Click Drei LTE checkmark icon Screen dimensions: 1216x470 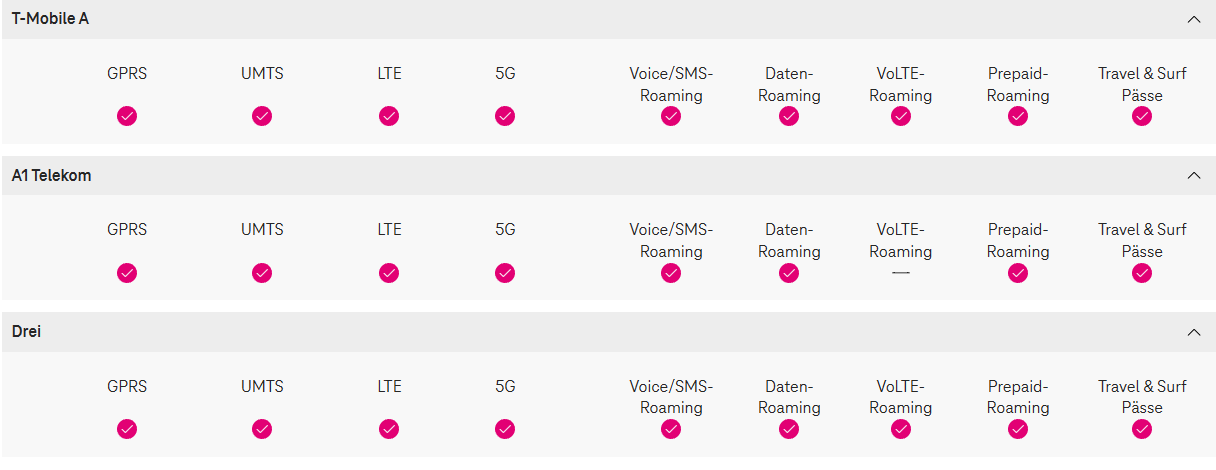coord(389,429)
